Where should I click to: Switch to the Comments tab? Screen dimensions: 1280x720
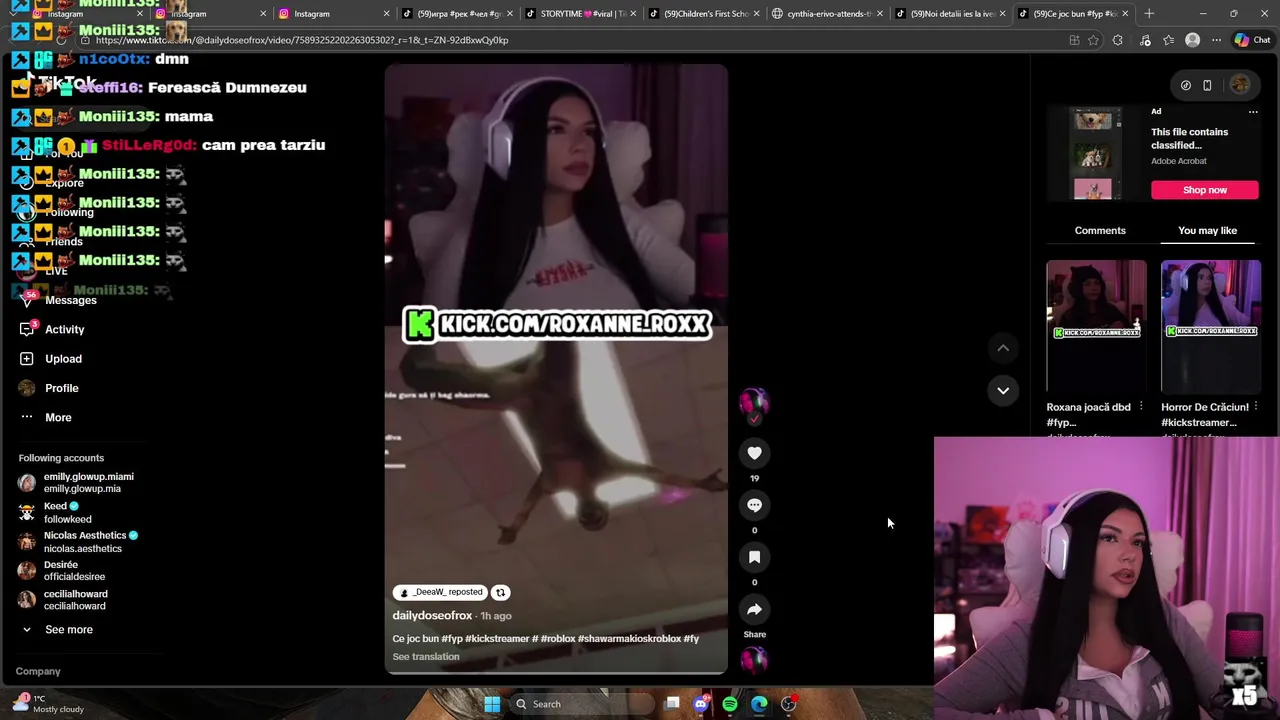pos(1100,230)
